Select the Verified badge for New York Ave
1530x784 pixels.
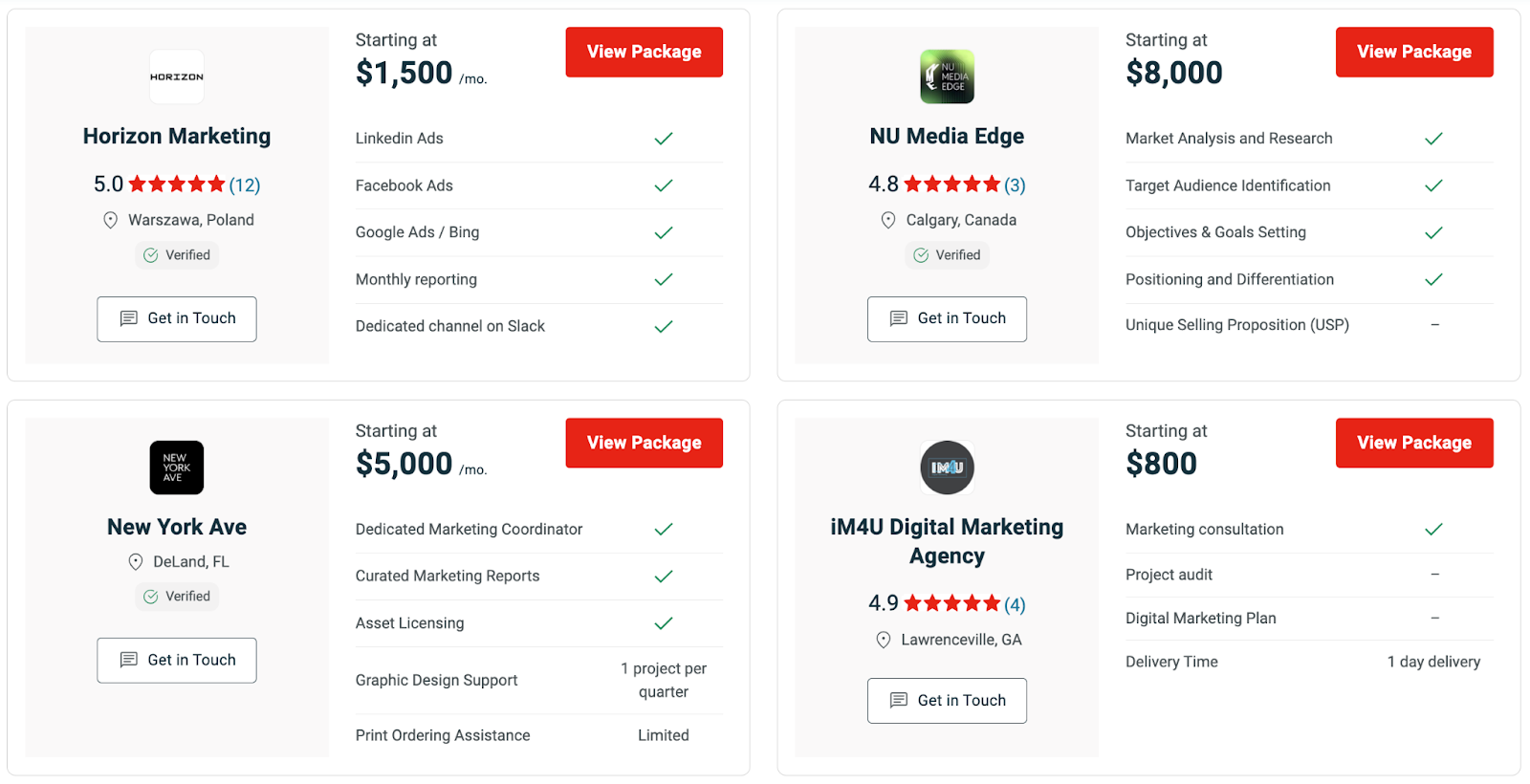(x=176, y=596)
